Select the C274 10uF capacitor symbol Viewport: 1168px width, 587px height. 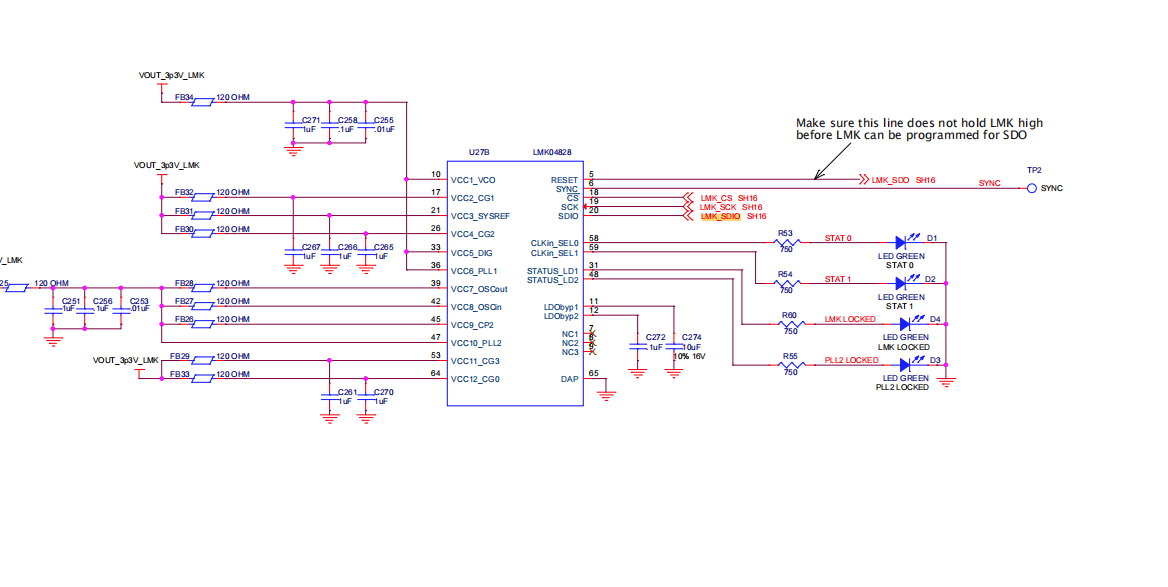pyautogui.click(x=674, y=346)
